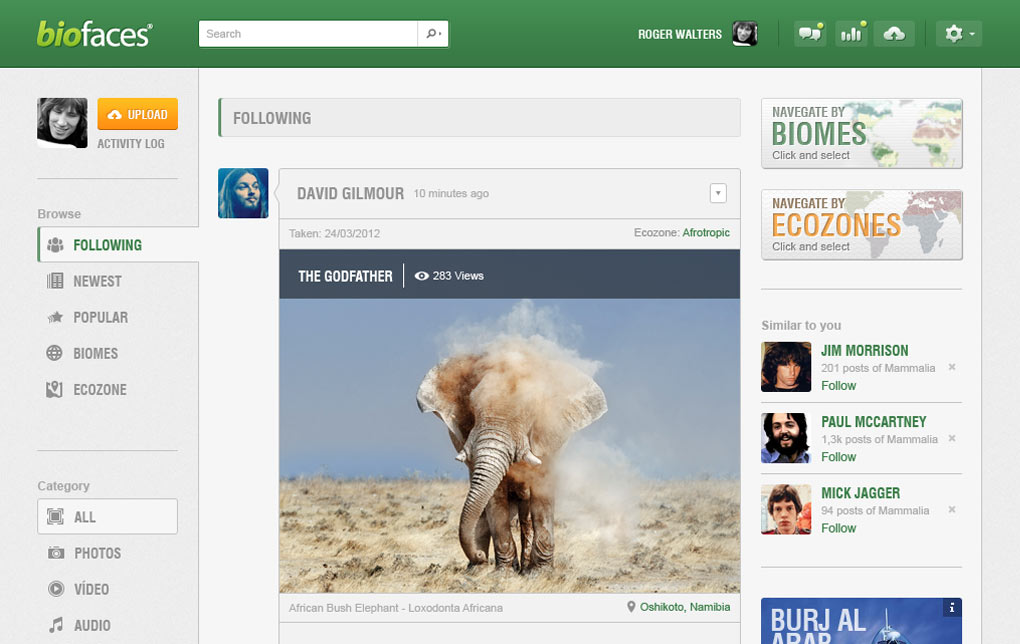Open the Activity Log link

(131, 144)
